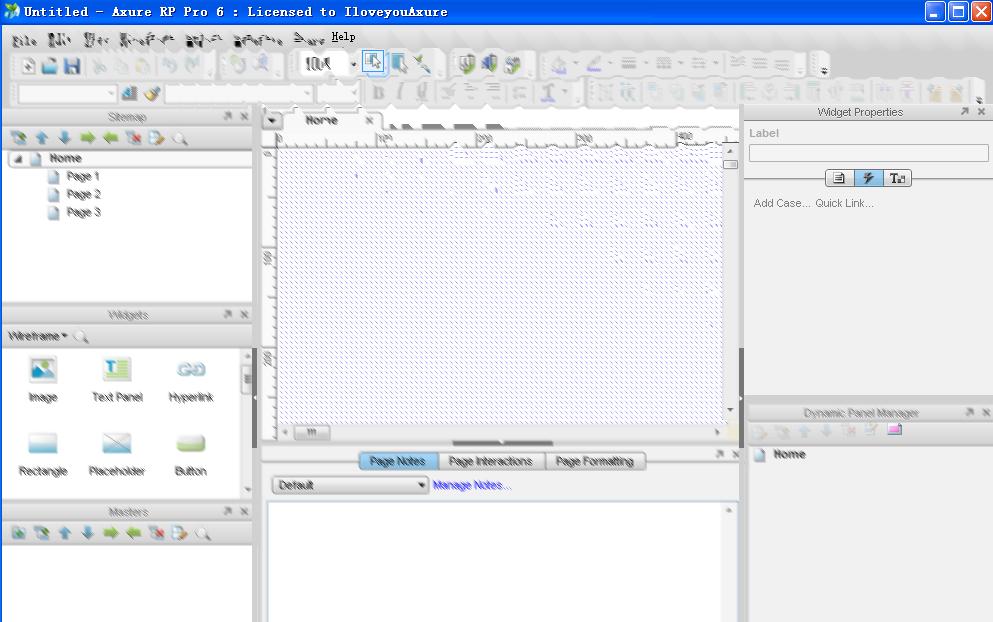Pick the Button widget icon

[191, 443]
